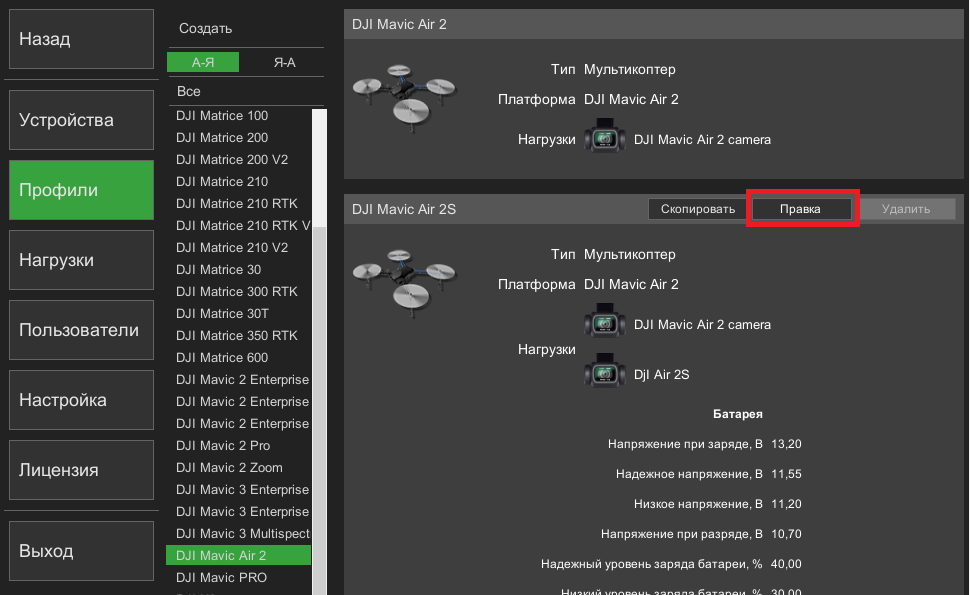Select DJI Matrice 300 RTK profile
Viewport: 970px width, 595px height.
[239, 291]
